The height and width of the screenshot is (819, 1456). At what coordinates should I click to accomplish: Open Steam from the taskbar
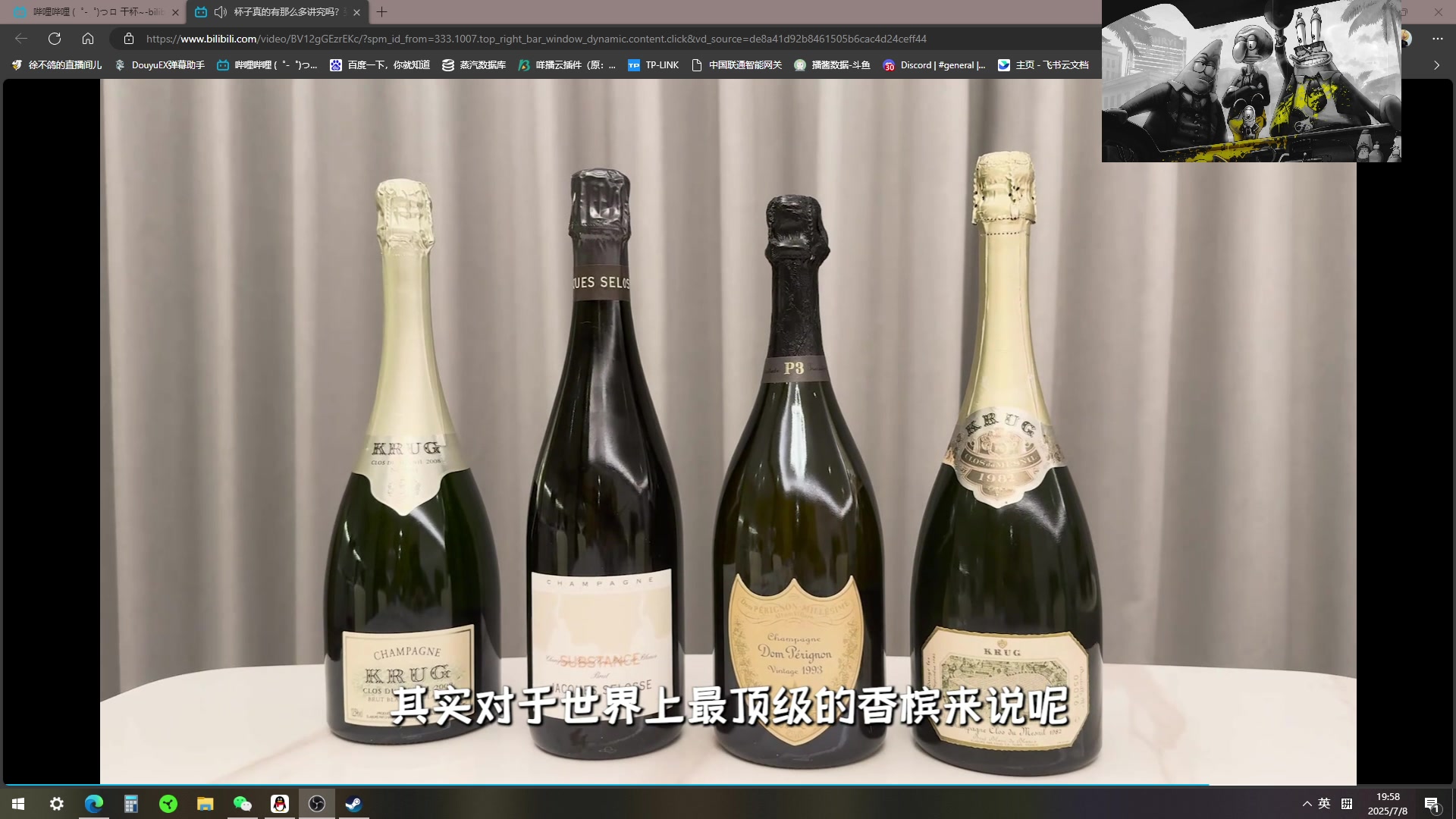(x=353, y=804)
